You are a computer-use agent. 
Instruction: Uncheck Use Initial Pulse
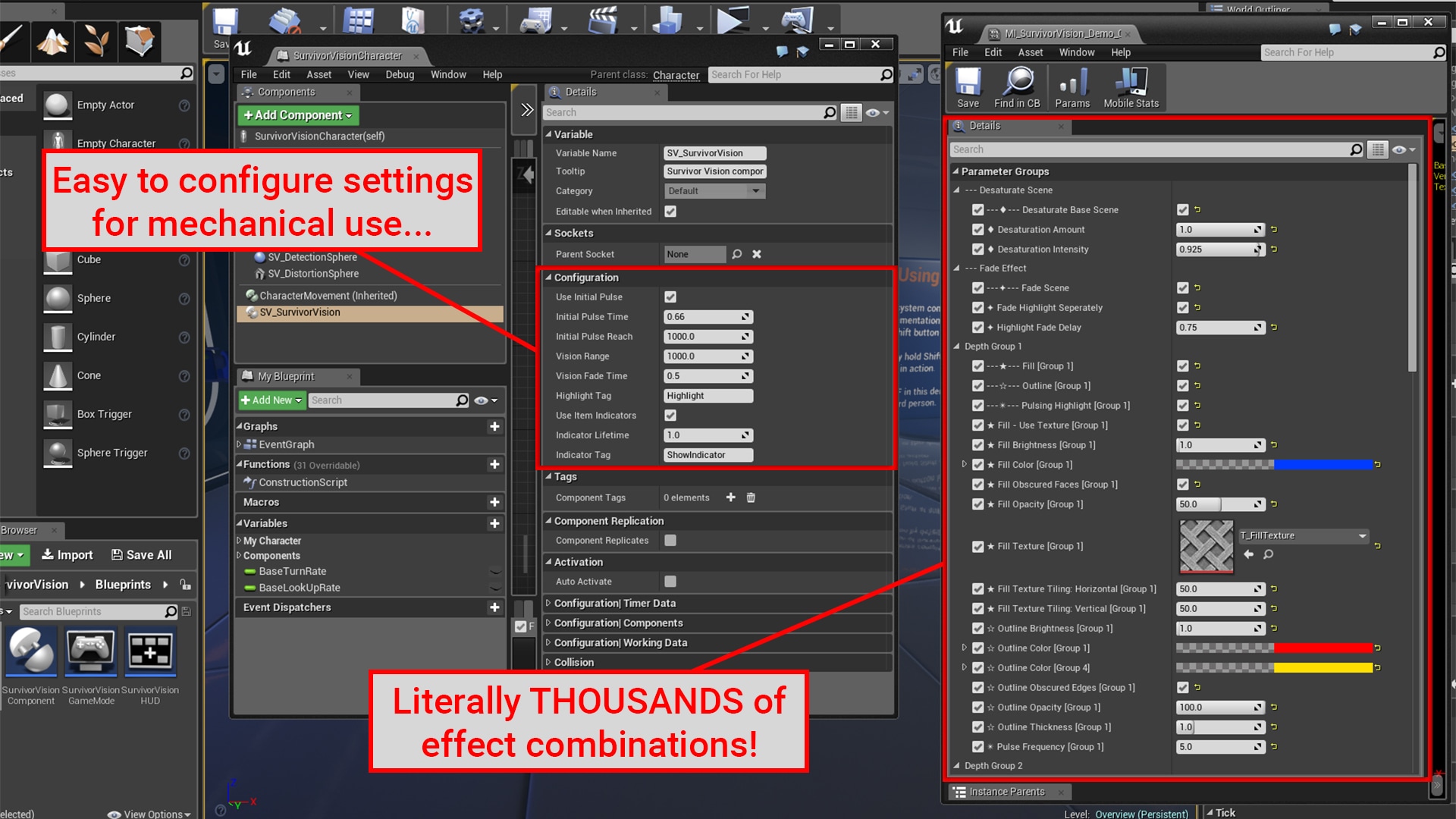coord(670,297)
